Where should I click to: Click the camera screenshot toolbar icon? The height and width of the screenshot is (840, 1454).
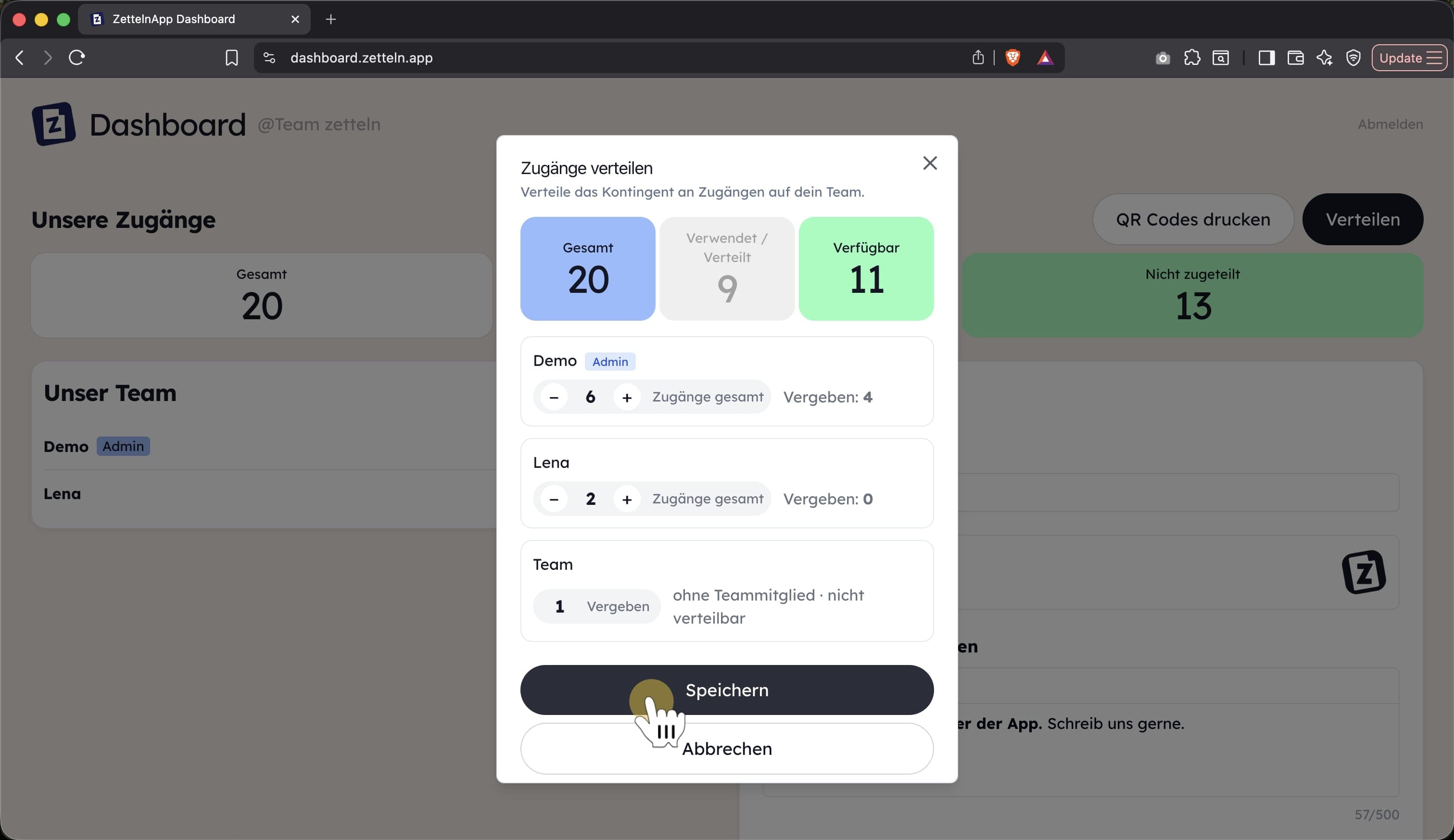click(1163, 58)
